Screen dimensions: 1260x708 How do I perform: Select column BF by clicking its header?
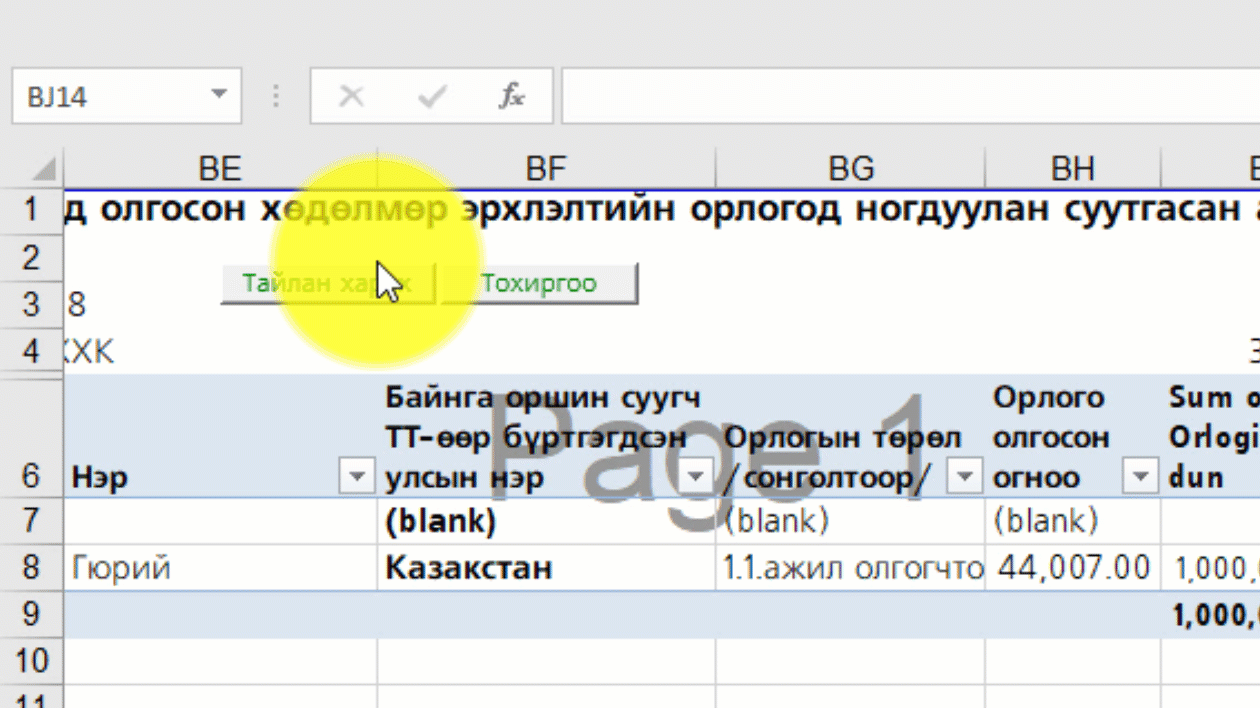pyautogui.click(x=546, y=167)
